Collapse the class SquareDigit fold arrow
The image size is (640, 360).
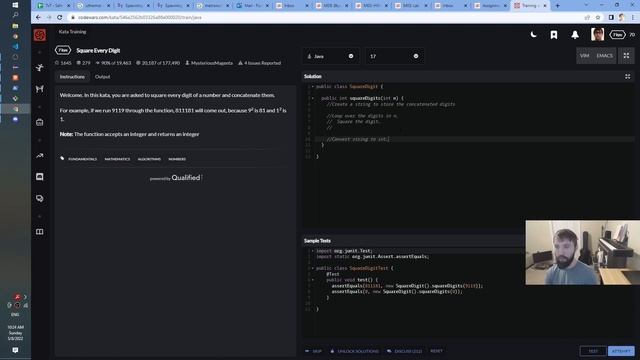point(313,87)
